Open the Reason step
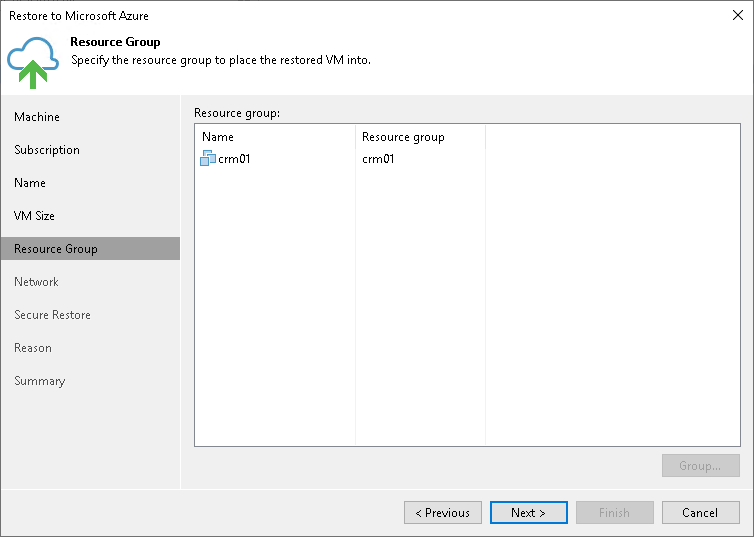The image size is (754, 537). tap(33, 348)
